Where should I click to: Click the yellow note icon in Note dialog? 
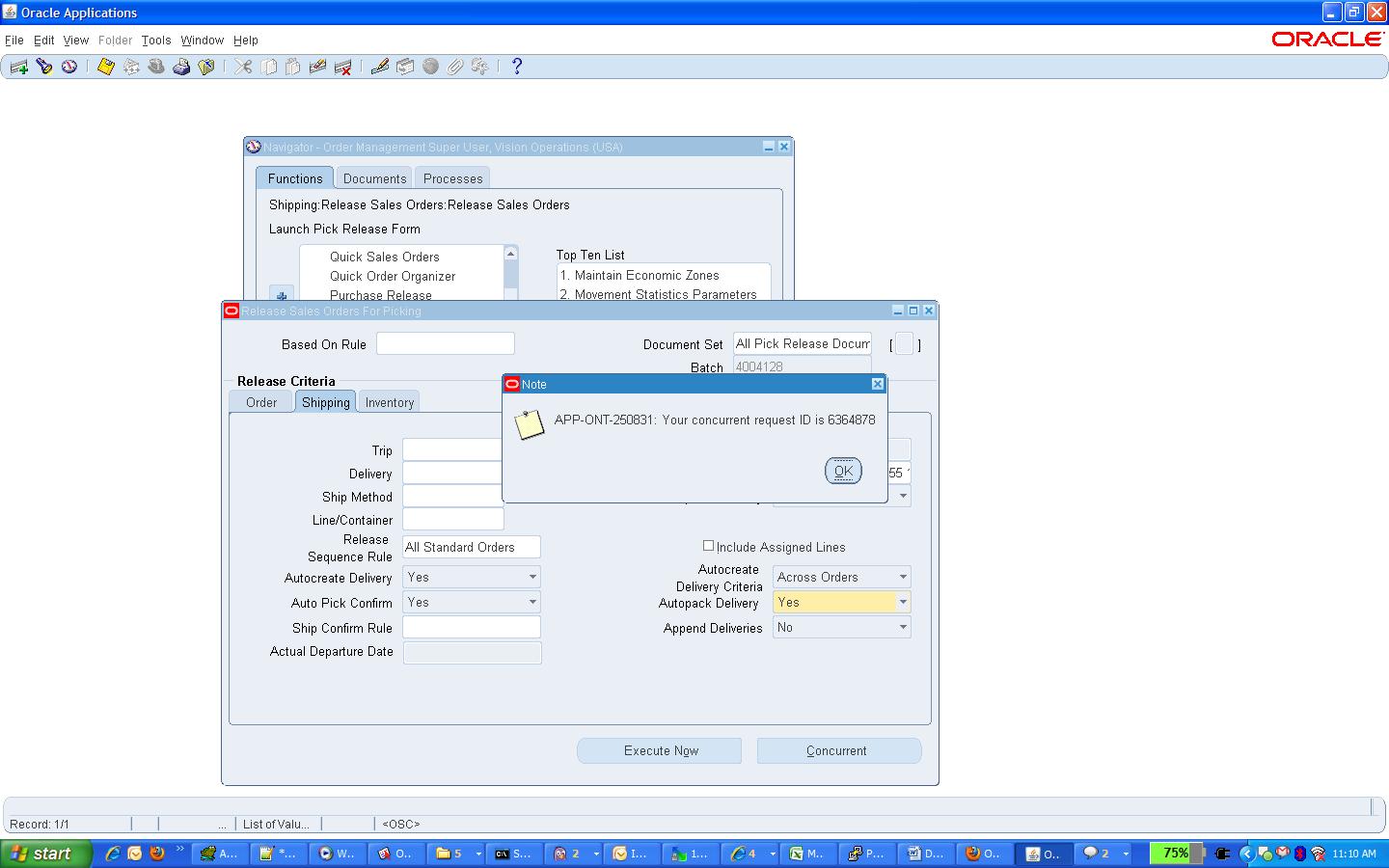[529, 424]
